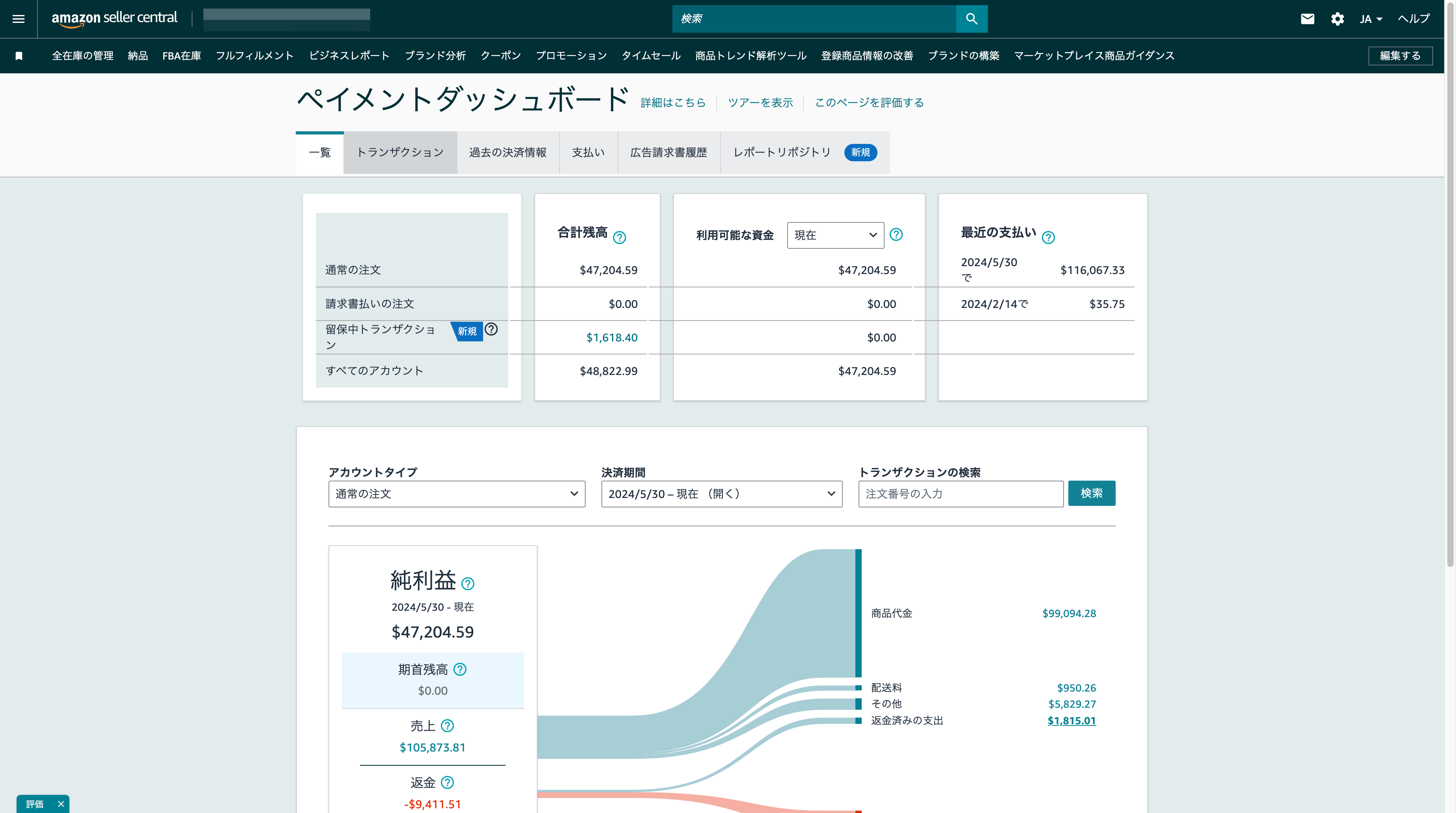
Task: Open the hamburger navigation menu
Action: (19, 19)
